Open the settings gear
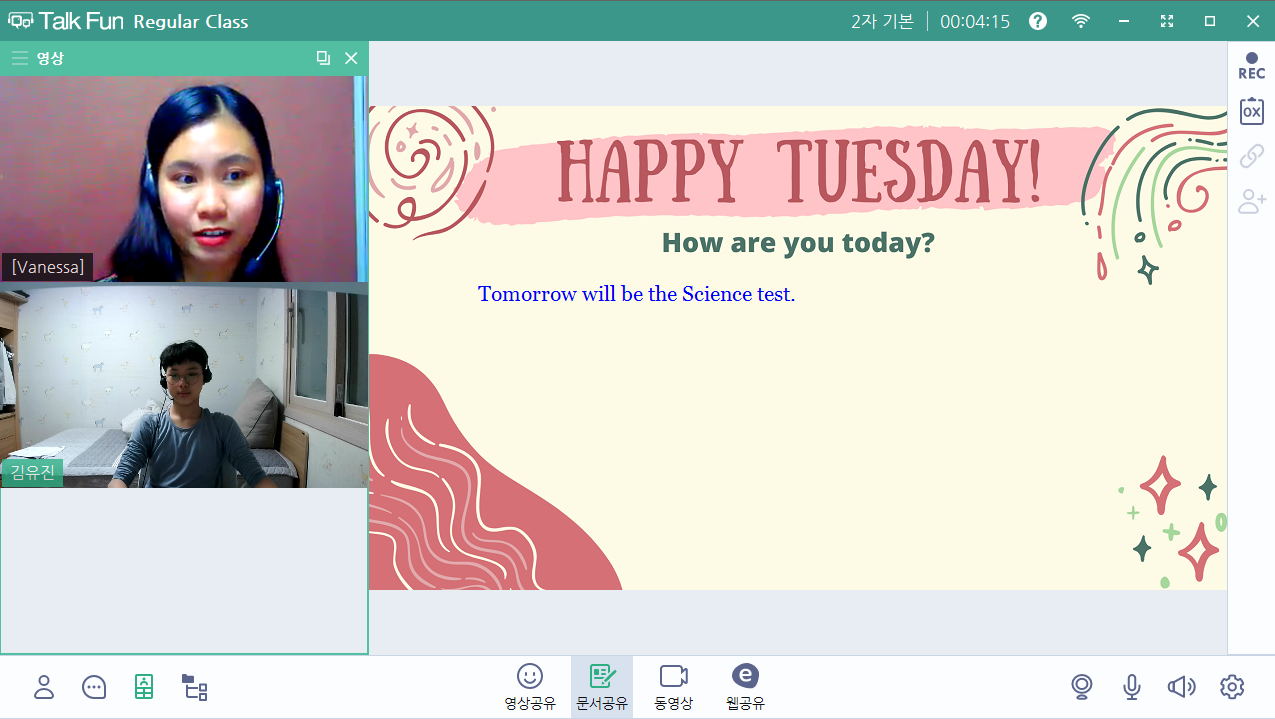Screen dimensions: 1275x719 point(1232,687)
